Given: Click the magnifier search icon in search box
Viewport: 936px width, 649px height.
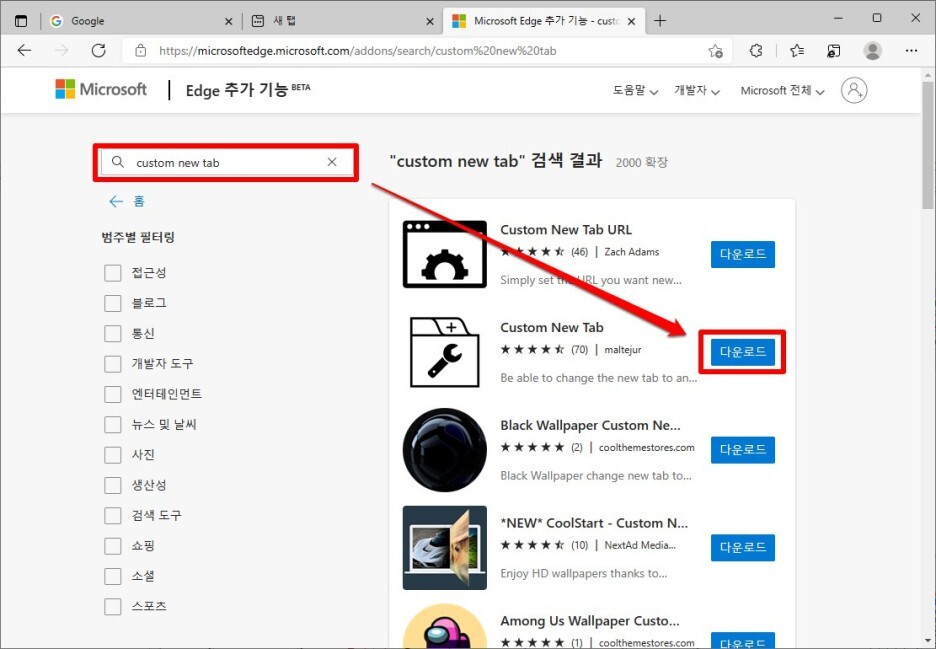Looking at the screenshot, I should tap(118, 162).
